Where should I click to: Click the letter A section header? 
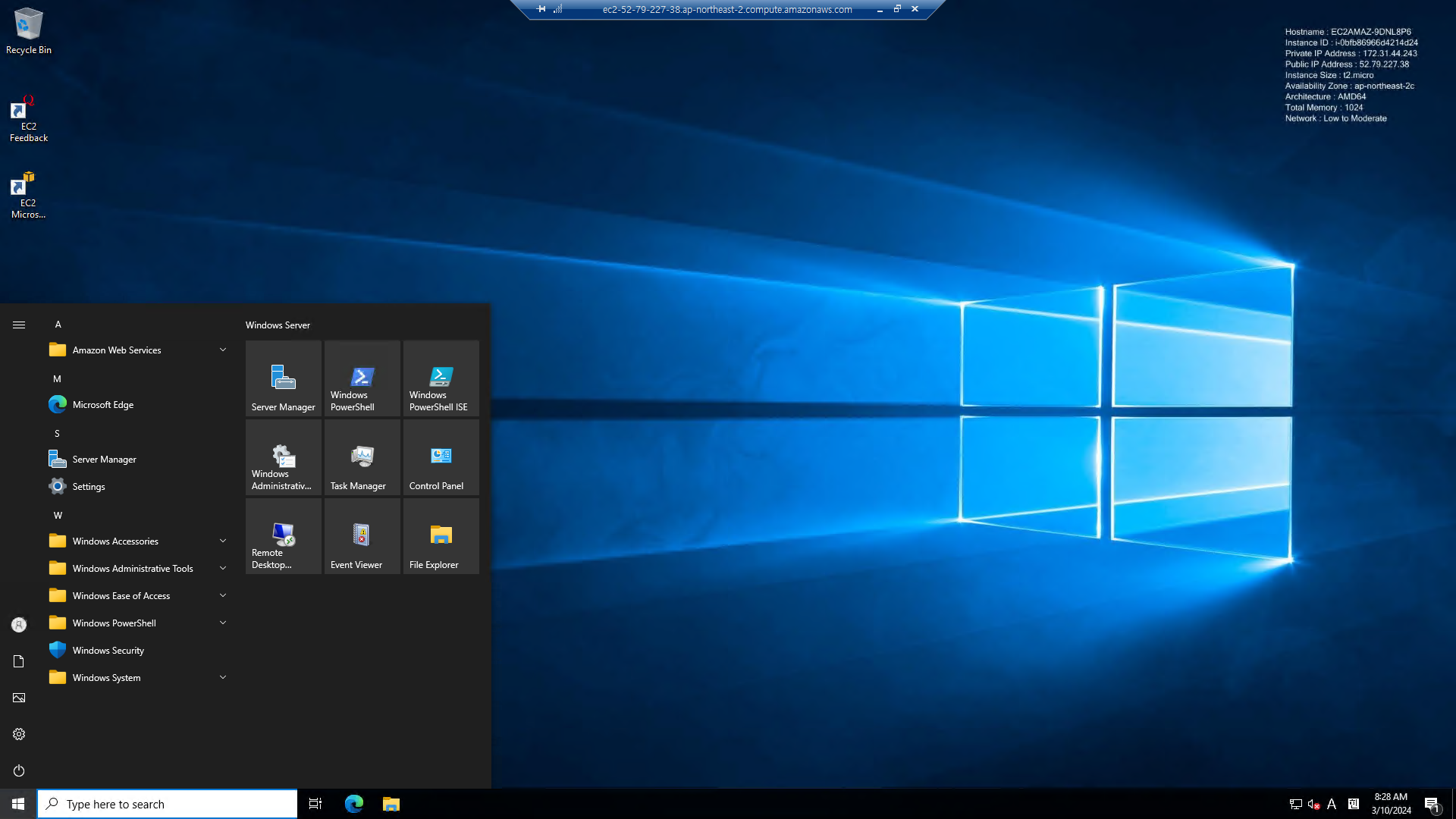58,325
